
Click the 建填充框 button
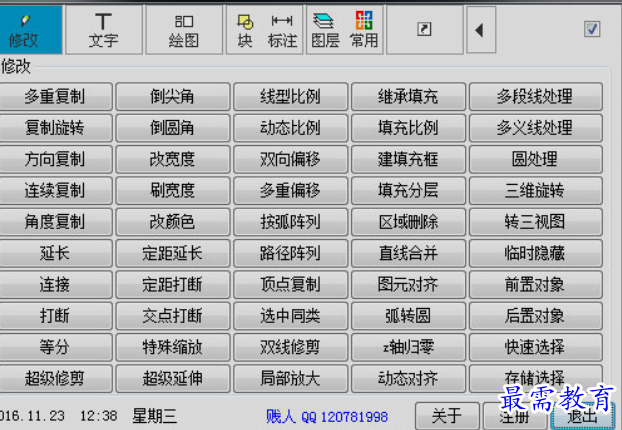tap(408, 159)
